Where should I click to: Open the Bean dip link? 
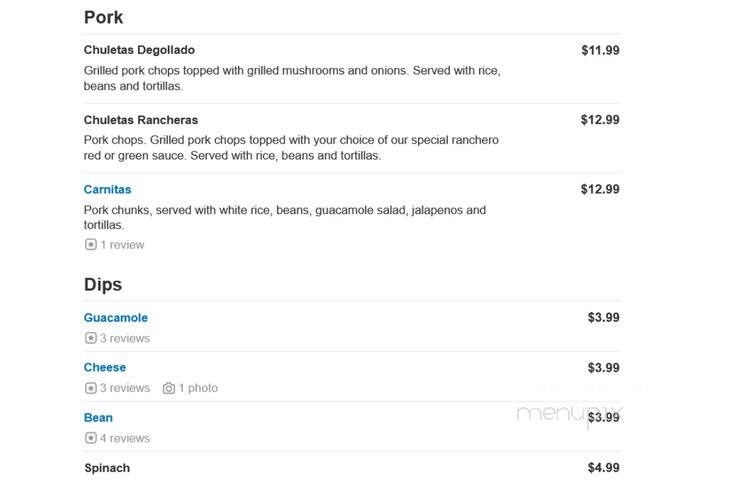coord(98,418)
